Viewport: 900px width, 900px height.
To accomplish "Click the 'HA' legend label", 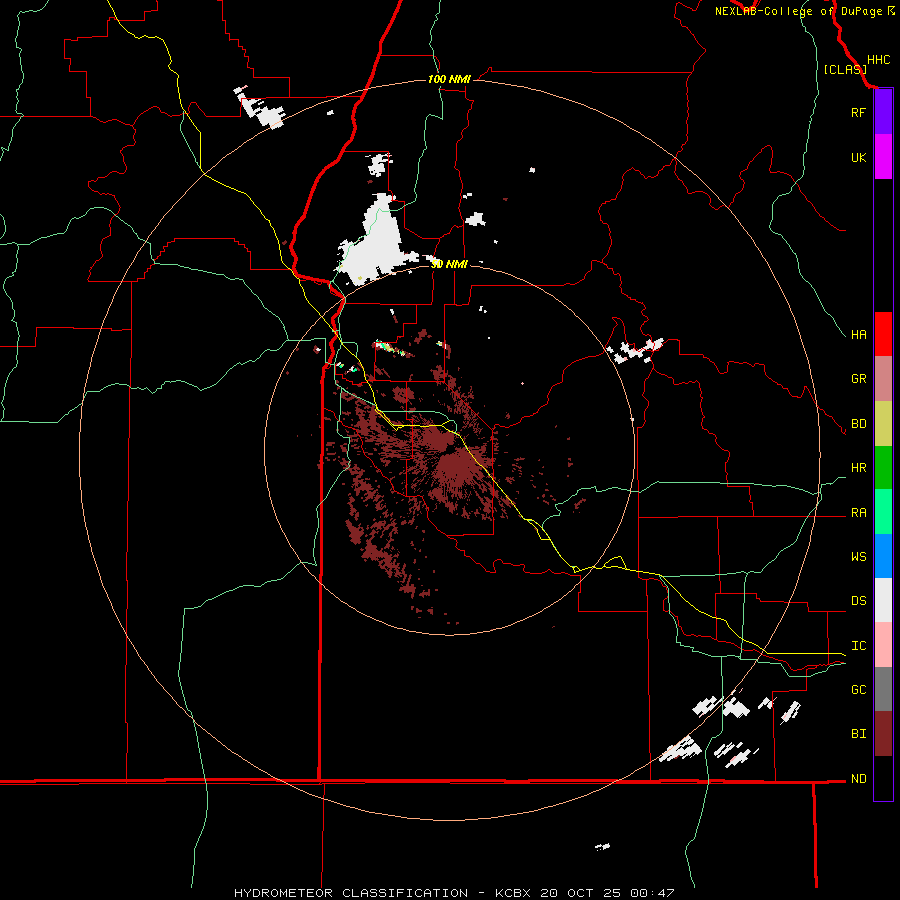I will click(858, 335).
